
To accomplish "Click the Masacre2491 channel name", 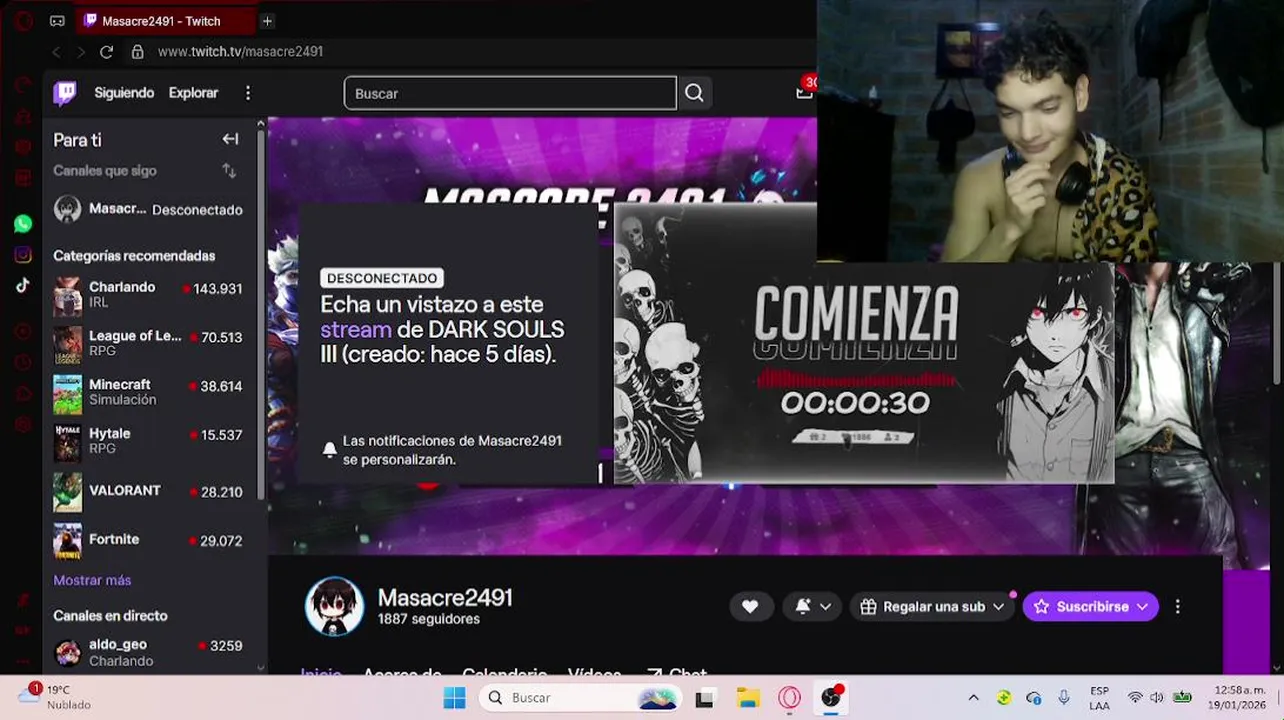I will 445,598.
